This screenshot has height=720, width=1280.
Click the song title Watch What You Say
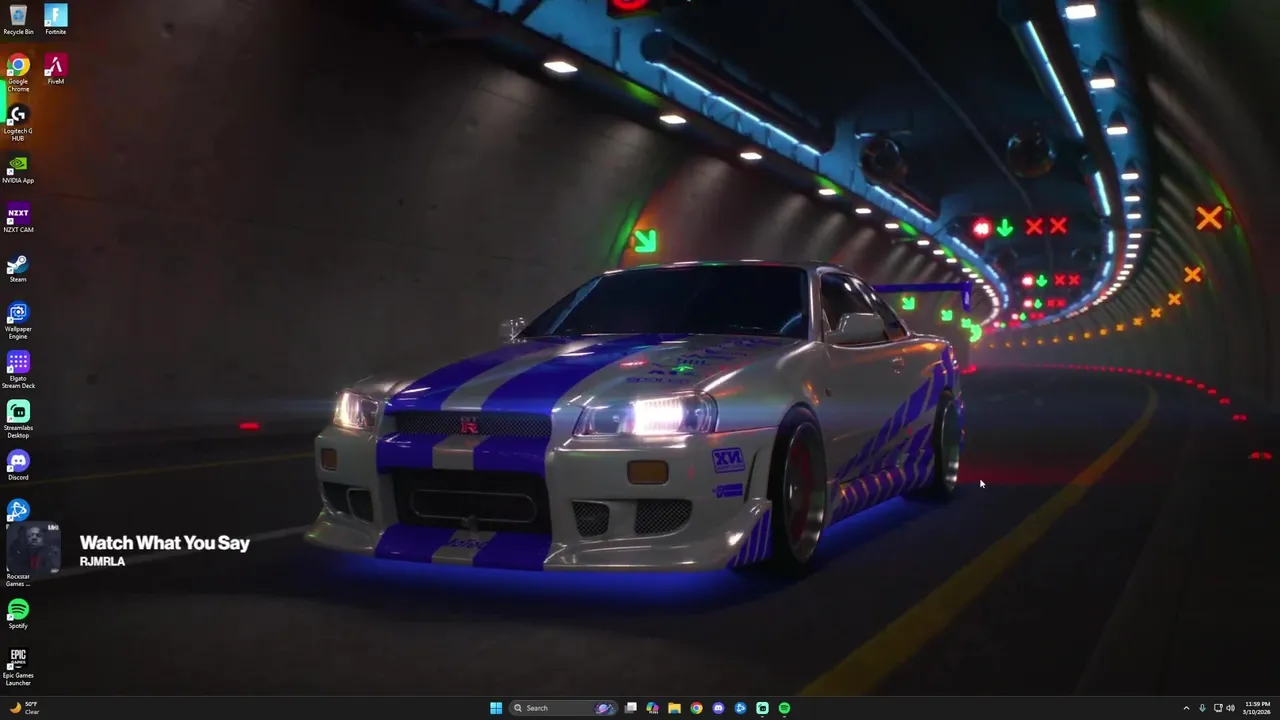point(165,543)
